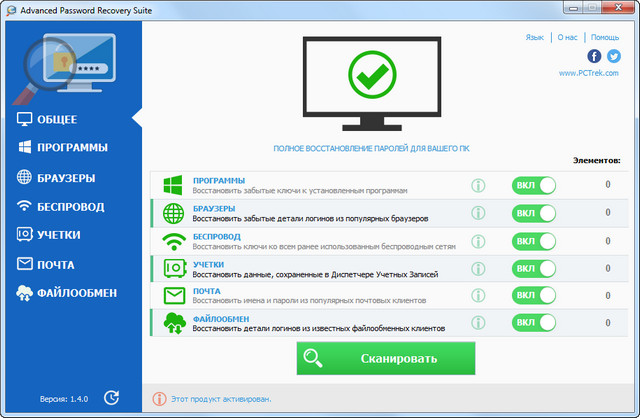This screenshot has height=418, width=640.
Task: Toggle the ФАЙЛООБМЕН ВКЛ switch
Action: 534,322
